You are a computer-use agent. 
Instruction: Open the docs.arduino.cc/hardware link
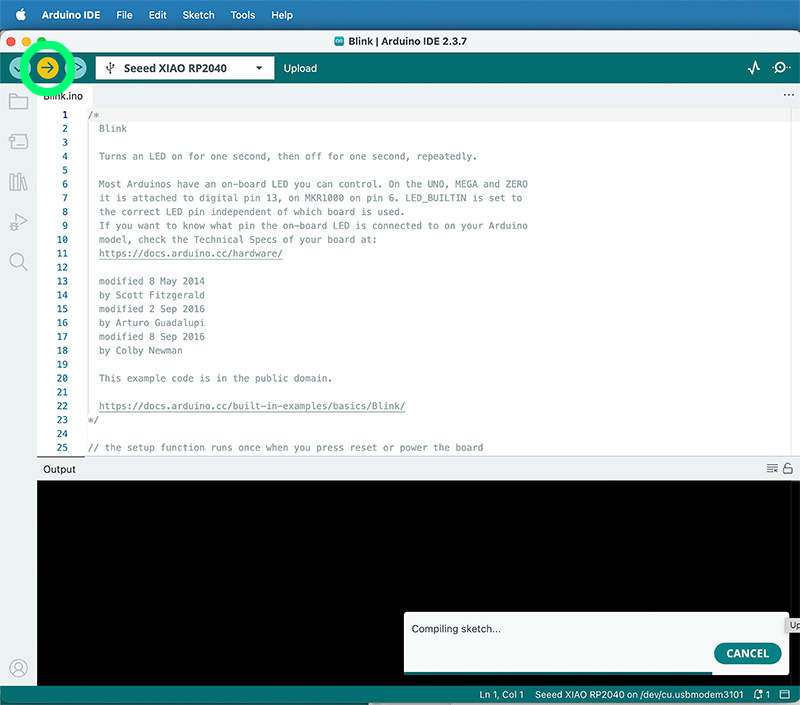pos(190,253)
